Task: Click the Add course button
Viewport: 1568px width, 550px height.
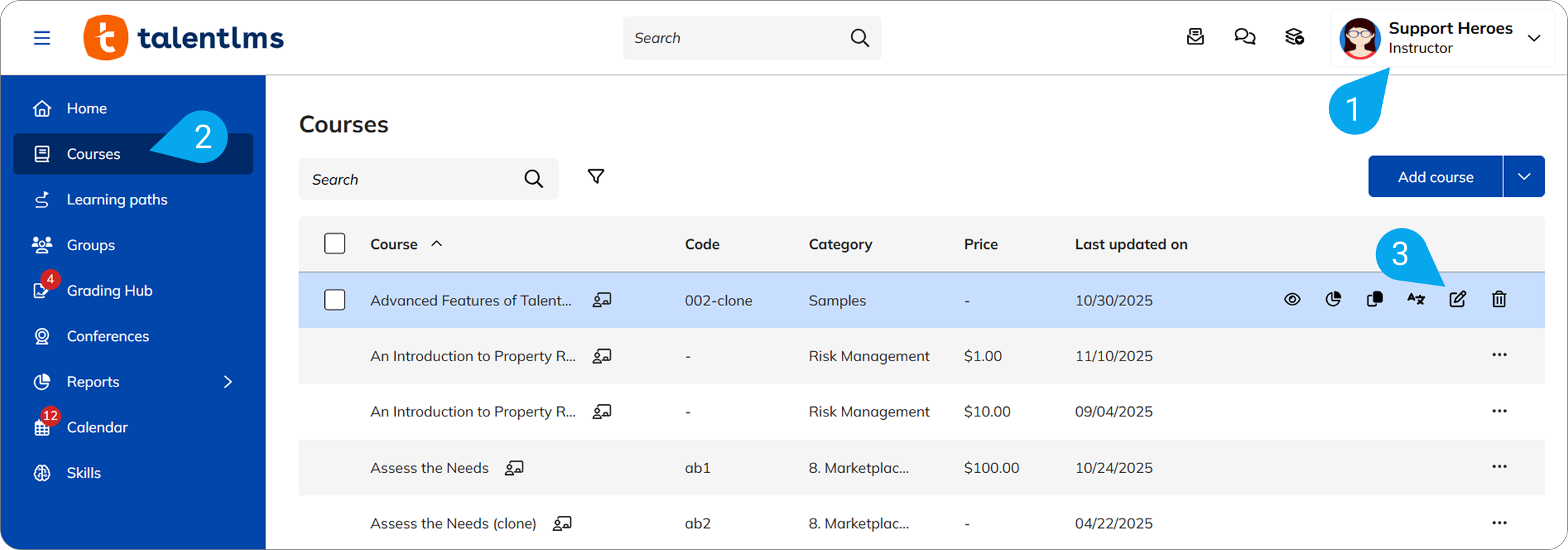Action: (1435, 177)
